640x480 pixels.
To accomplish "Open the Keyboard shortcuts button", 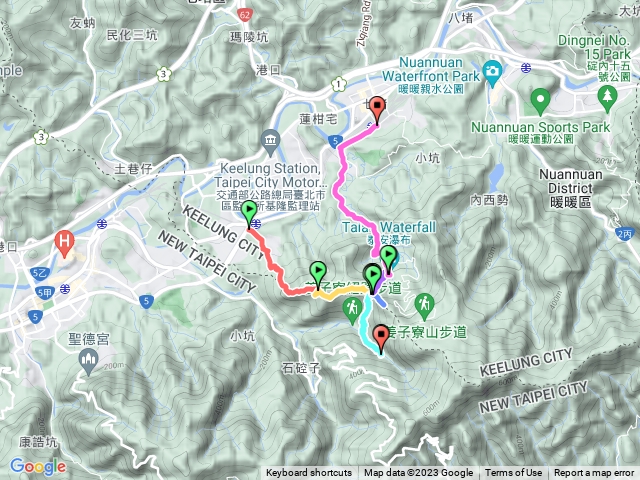I will click(x=309, y=473).
